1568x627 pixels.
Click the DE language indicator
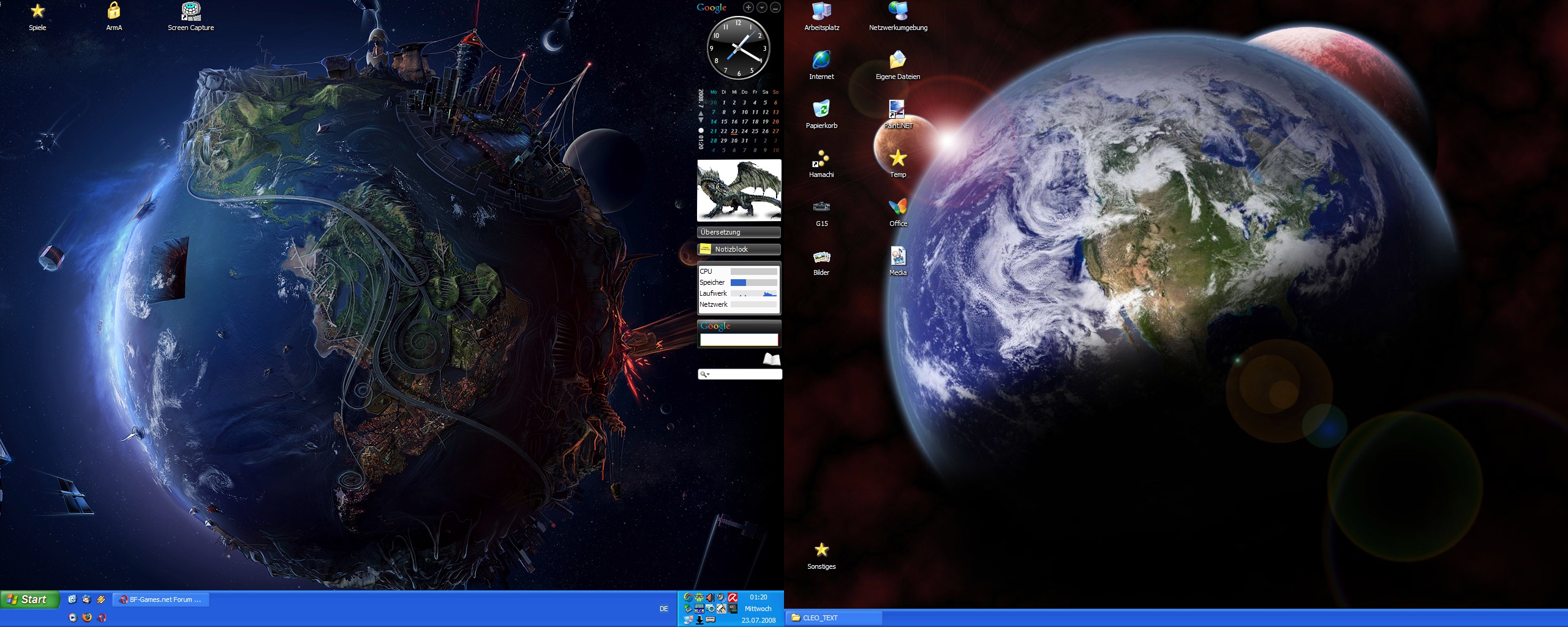(663, 609)
